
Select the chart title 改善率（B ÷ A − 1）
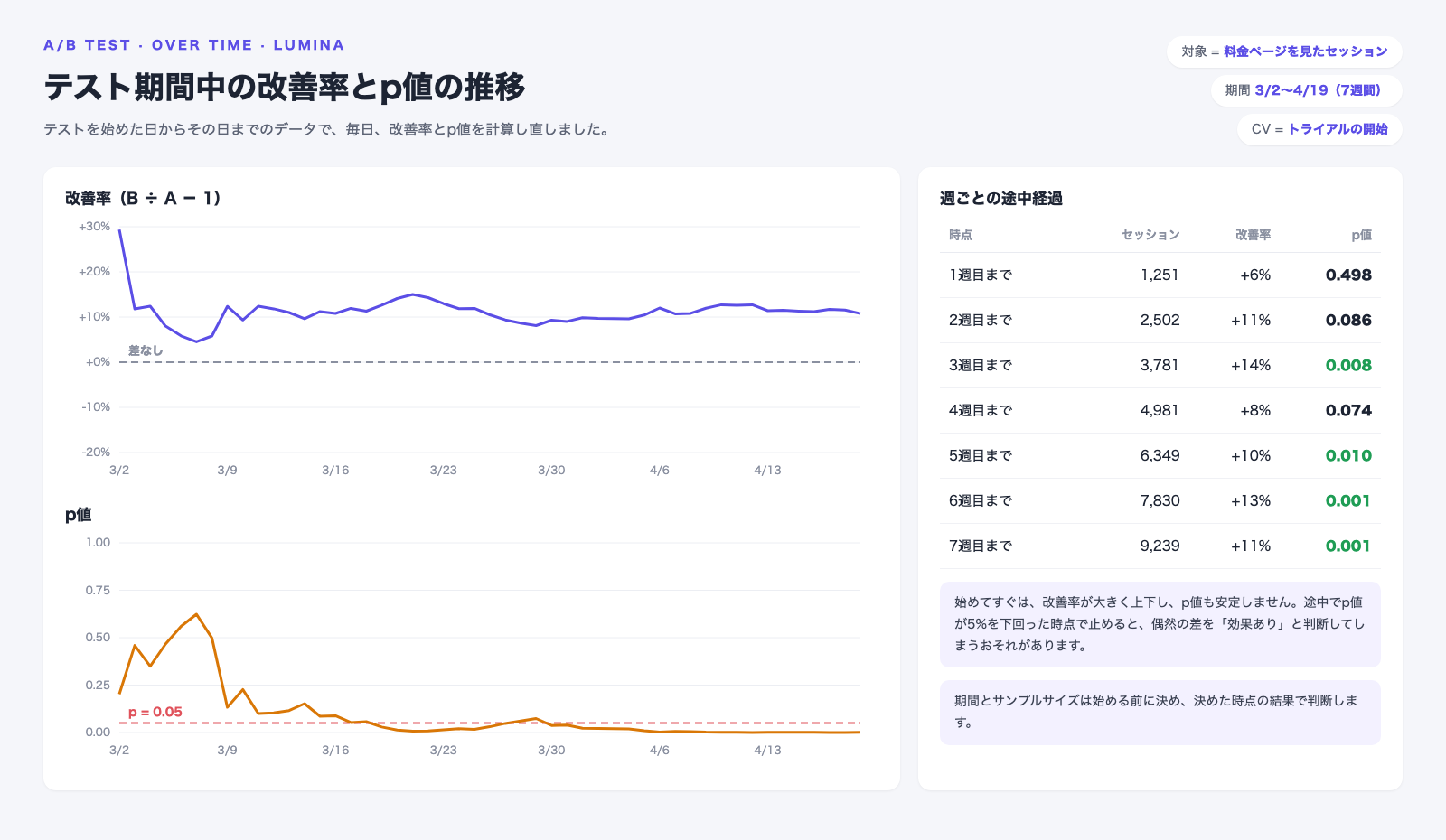[x=143, y=198]
